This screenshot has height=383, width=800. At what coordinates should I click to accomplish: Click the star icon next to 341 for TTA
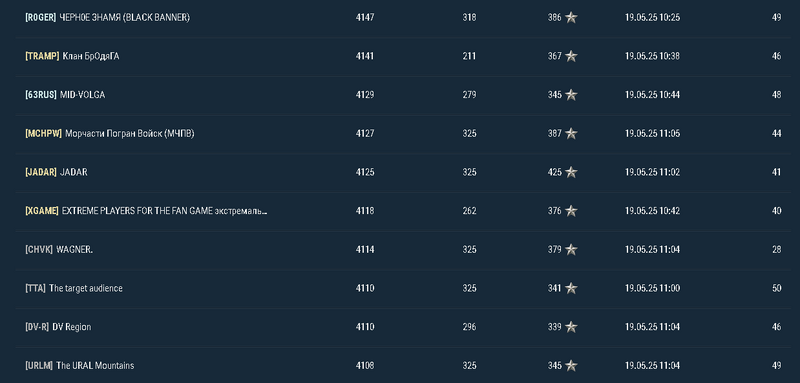click(x=571, y=288)
